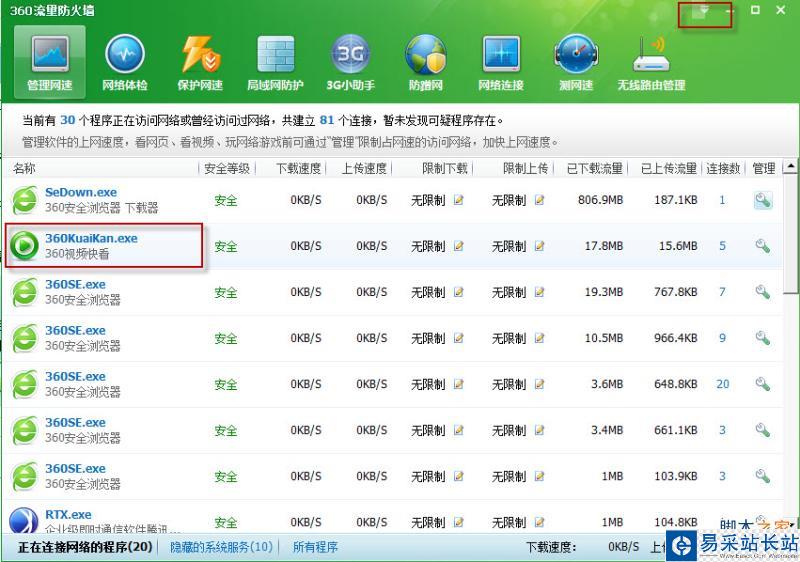This screenshot has height=562, width=800.
Task: Click the manage wrench for 360KuaiKan.exe
Action: [763, 246]
